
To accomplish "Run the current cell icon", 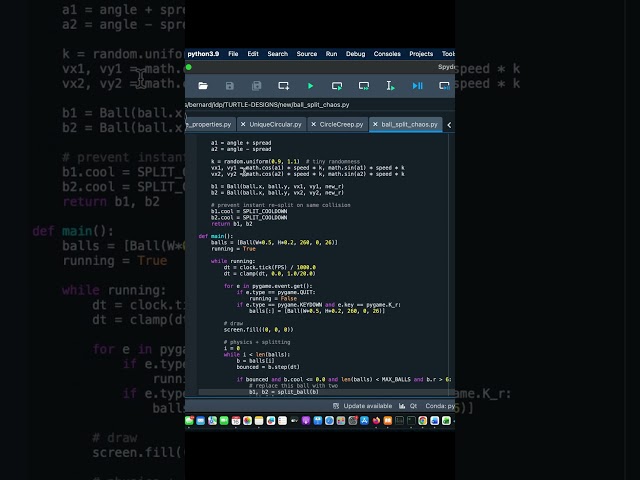I will (x=337, y=86).
